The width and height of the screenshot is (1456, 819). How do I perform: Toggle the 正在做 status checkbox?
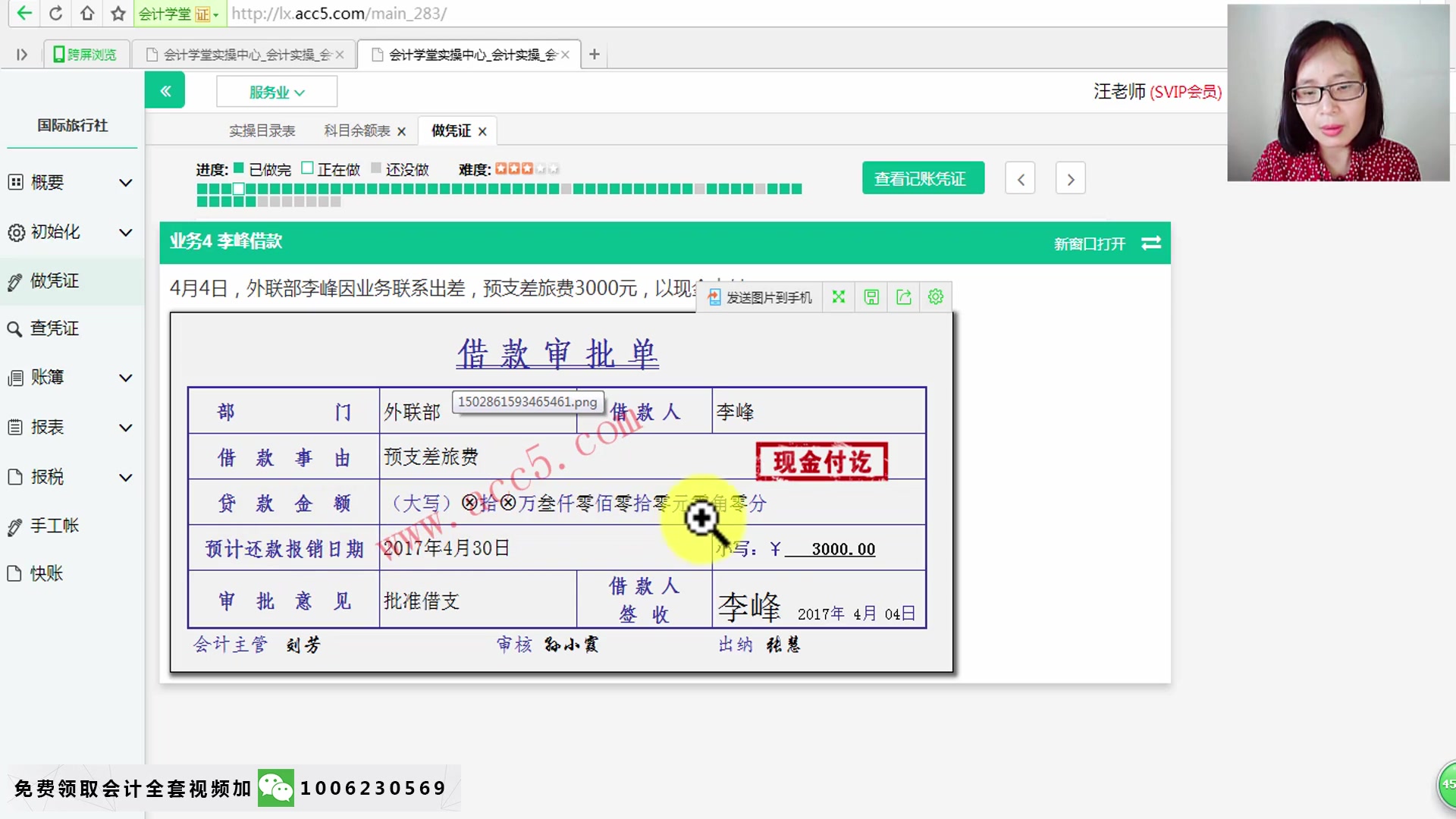coord(306,168)
